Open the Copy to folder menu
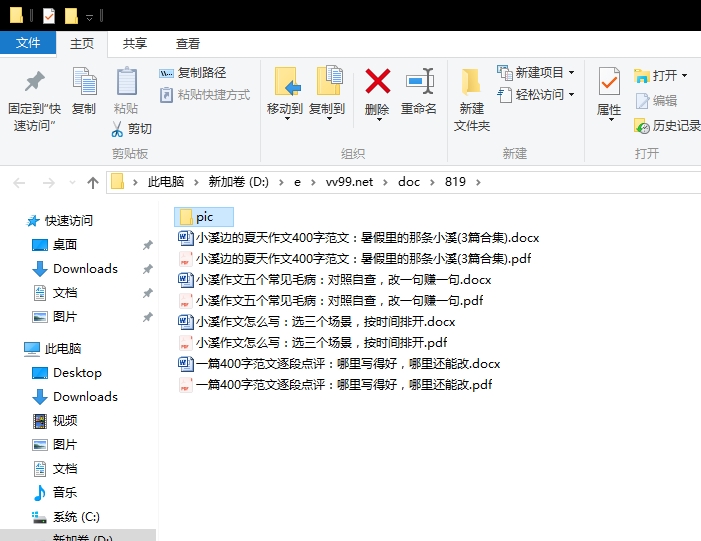Screen dimensions: 701x541 click(328, 93)
